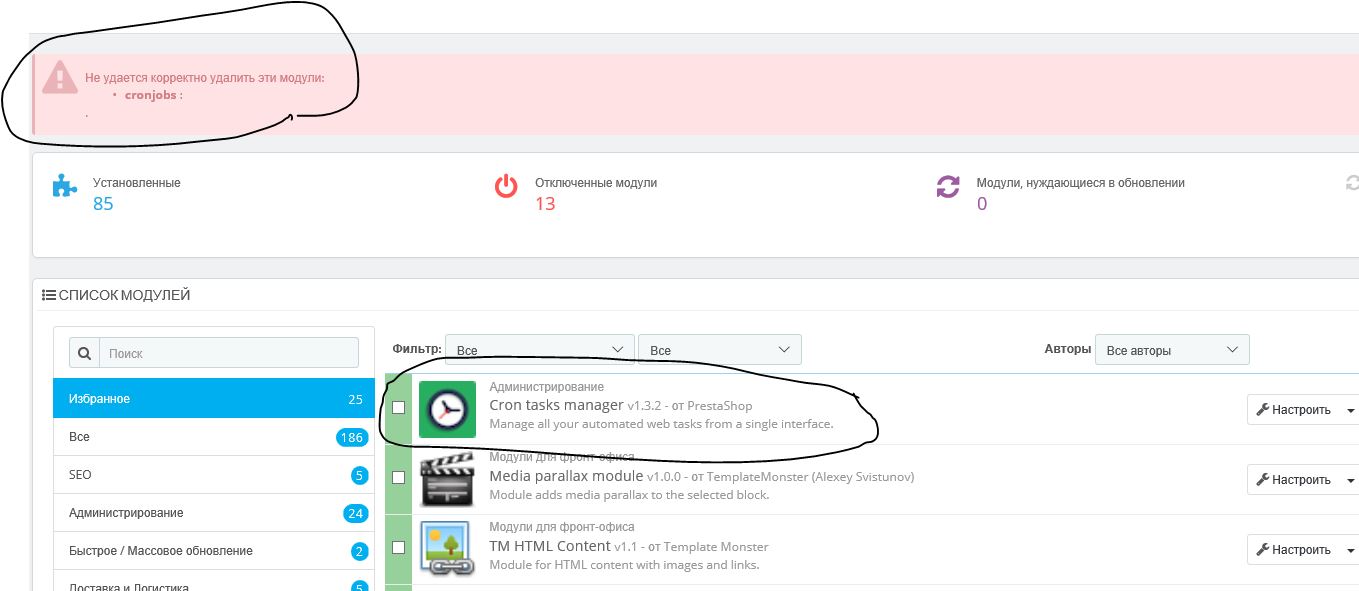Tick the TM HTML Content checkbox
Image resolution: width=1359 pixels, height=591 pixels.
coord(398,548)
